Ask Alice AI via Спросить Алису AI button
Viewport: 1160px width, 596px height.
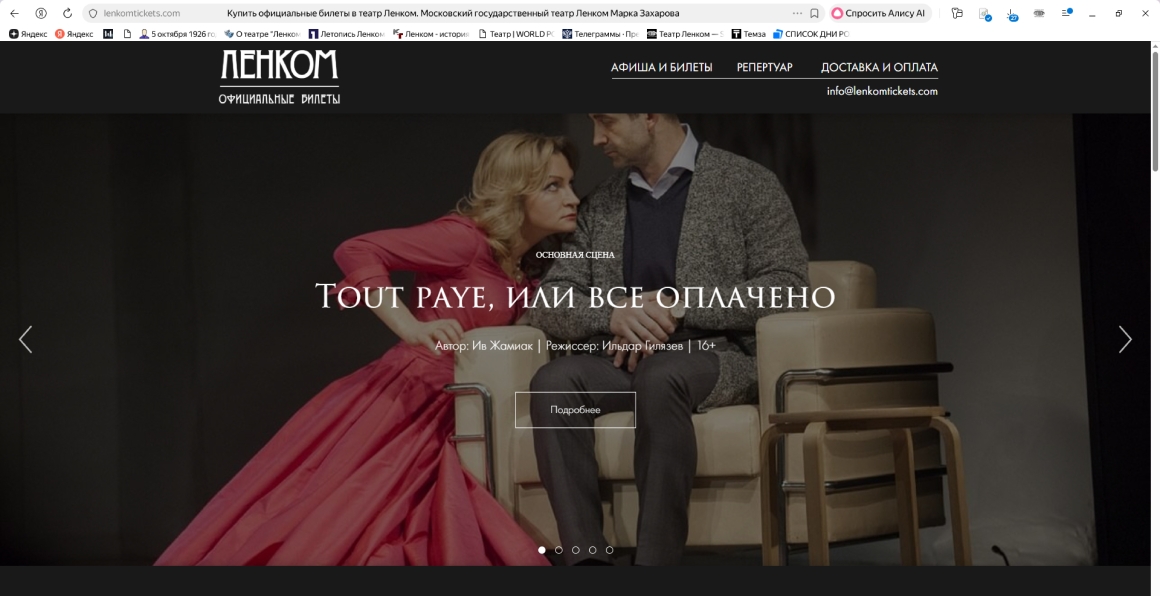click(x=879, y=13)
